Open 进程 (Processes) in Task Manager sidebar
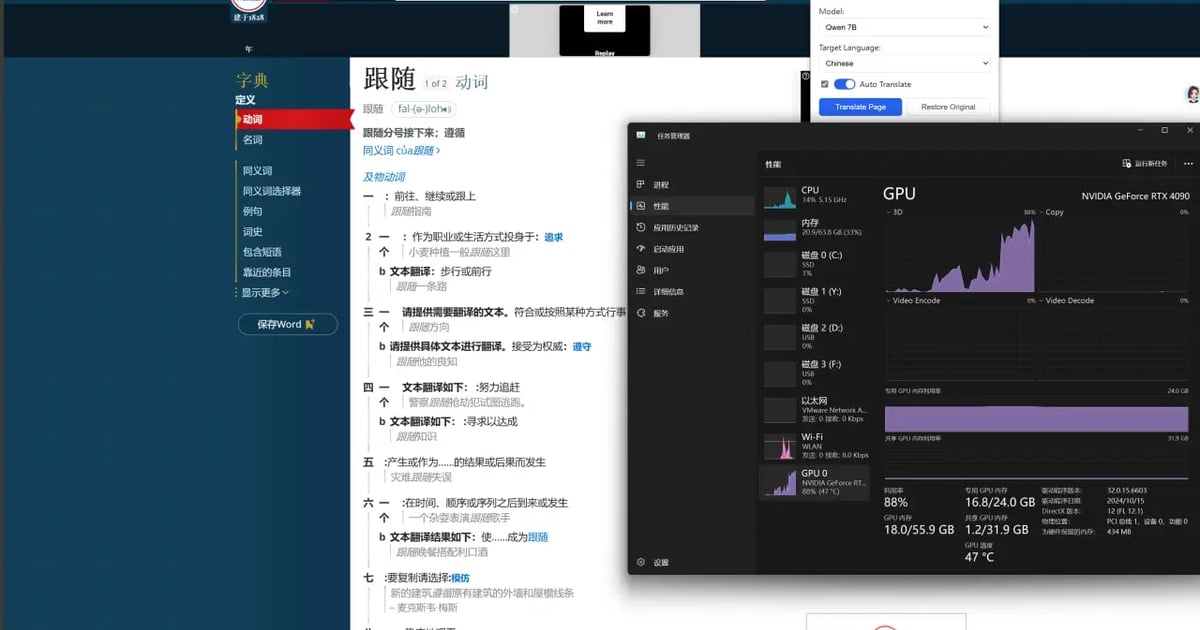 point(660,185)
